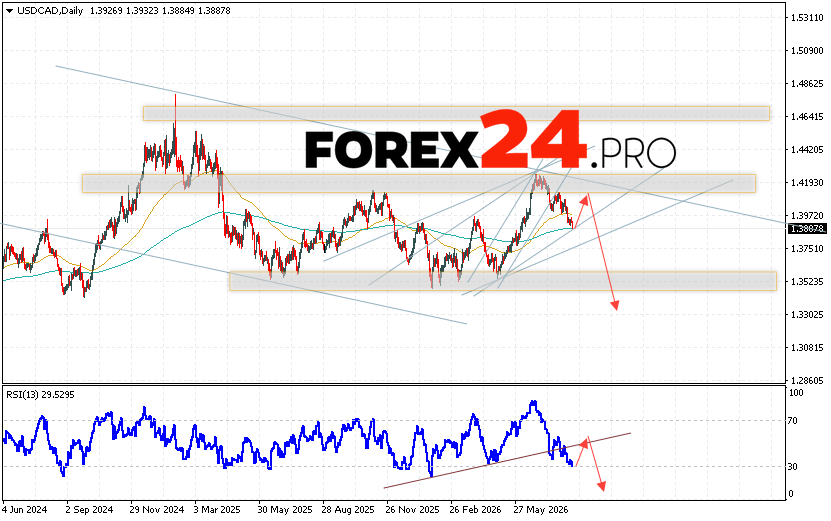Click the RSI scale value 100
The height and width of the screenshot is (521, 831).
pos(796,393)
